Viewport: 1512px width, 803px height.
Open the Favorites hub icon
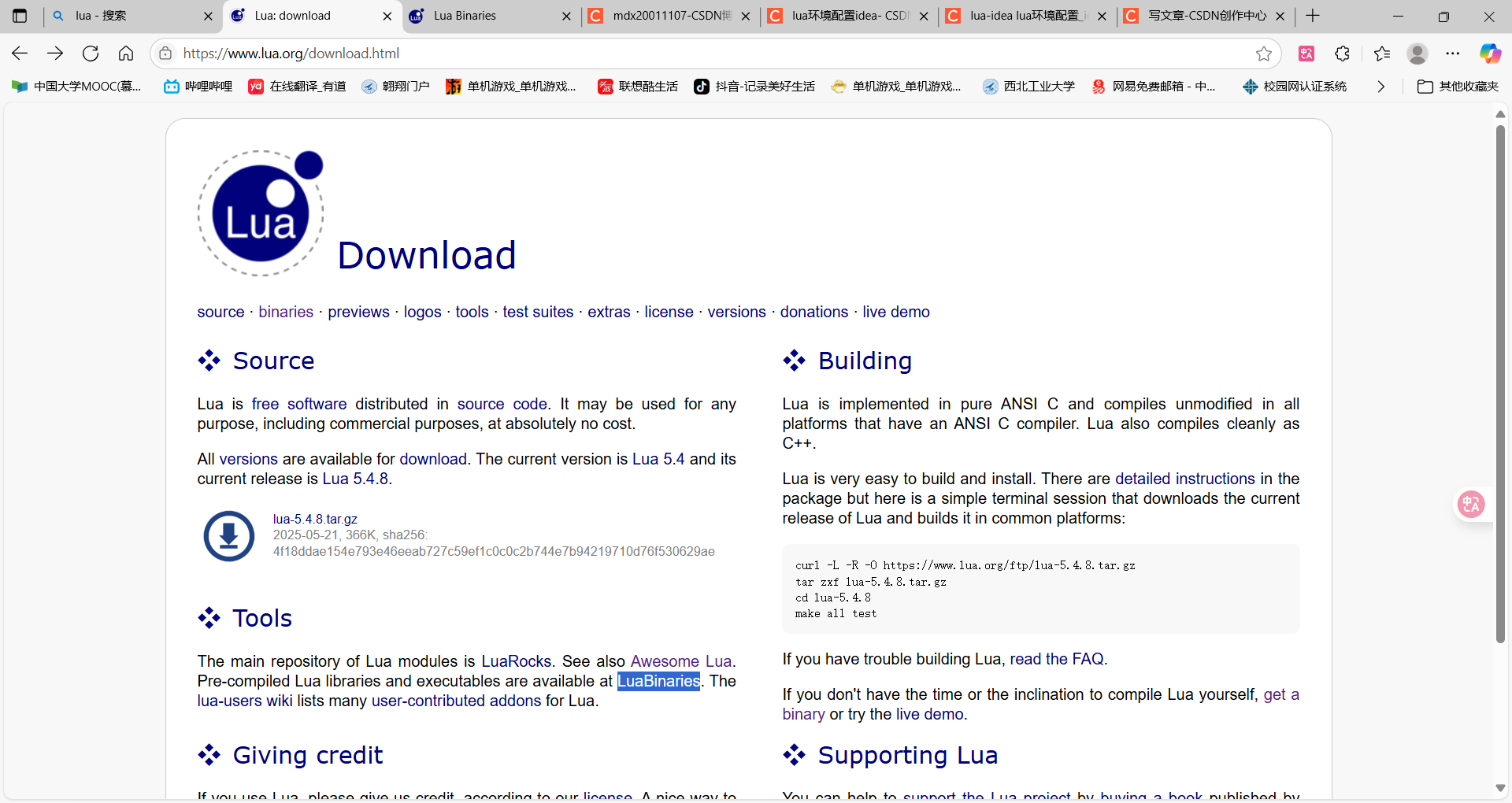click(1382, 53)
